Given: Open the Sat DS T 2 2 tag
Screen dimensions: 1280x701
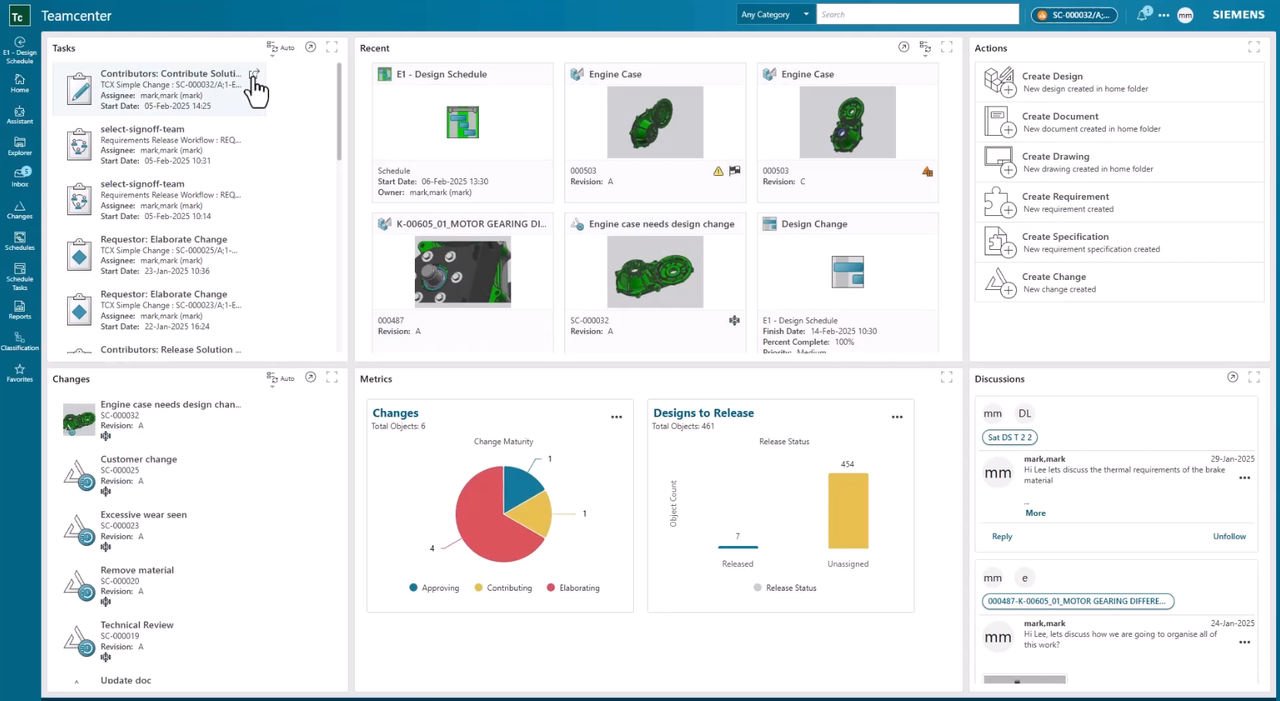Looking at the screenshot, I should [1010, 437].
